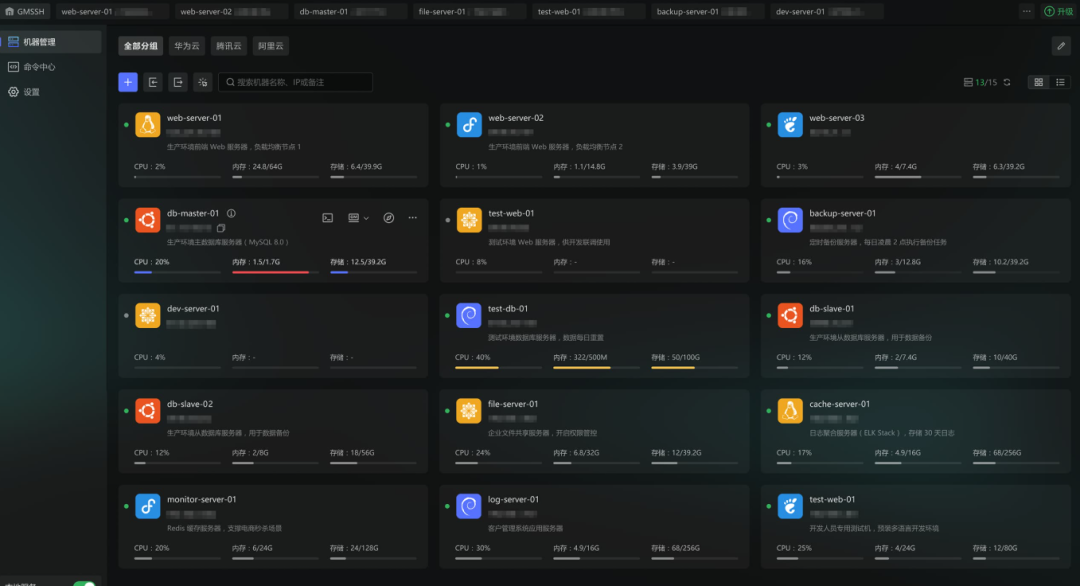Image resolution: width=1080 pixels, height=586 pixels.
Task: Click the blue CPU usage bar of db-master-01
Action: point(143,273)
